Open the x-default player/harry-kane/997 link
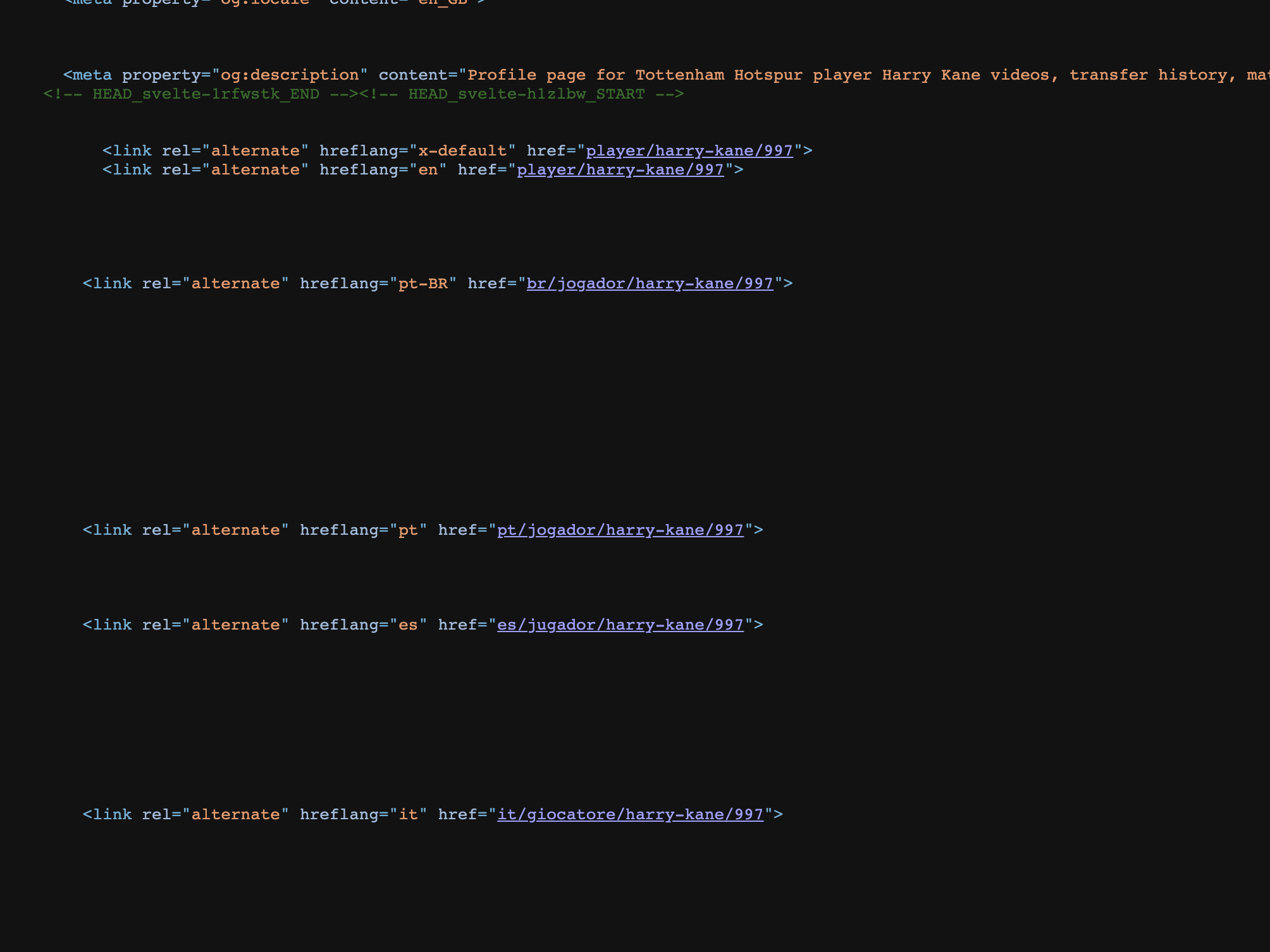This screenshot has width=1270, height=952. [x=689, y=150]
